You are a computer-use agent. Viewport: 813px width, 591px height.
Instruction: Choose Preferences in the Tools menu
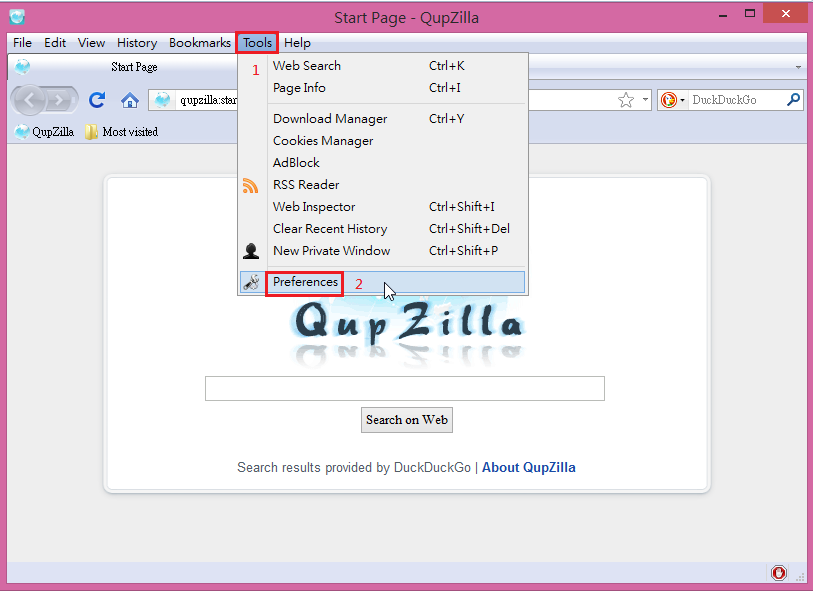pos(383,282)
